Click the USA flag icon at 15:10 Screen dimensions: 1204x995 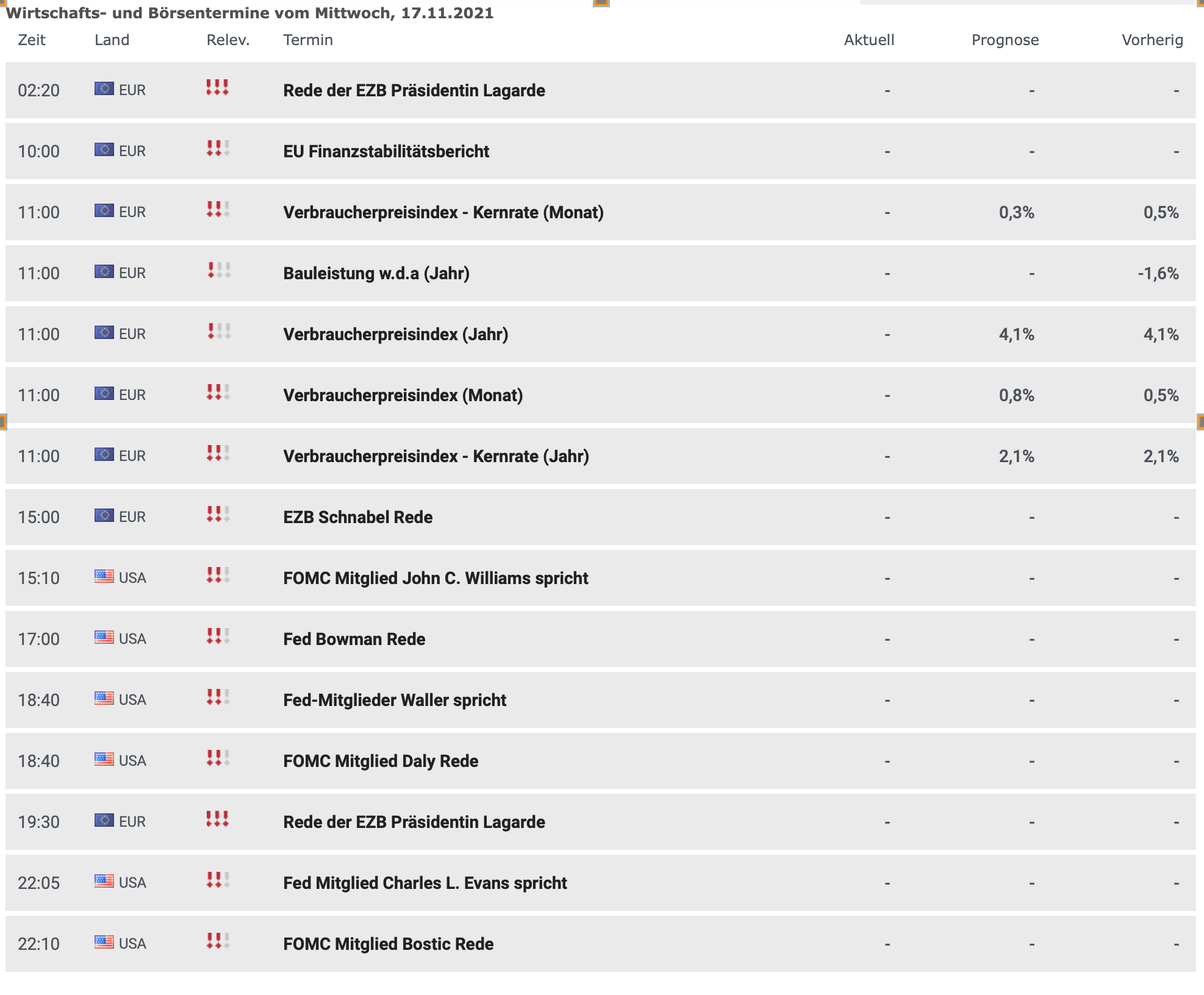[x=104, y=577]
